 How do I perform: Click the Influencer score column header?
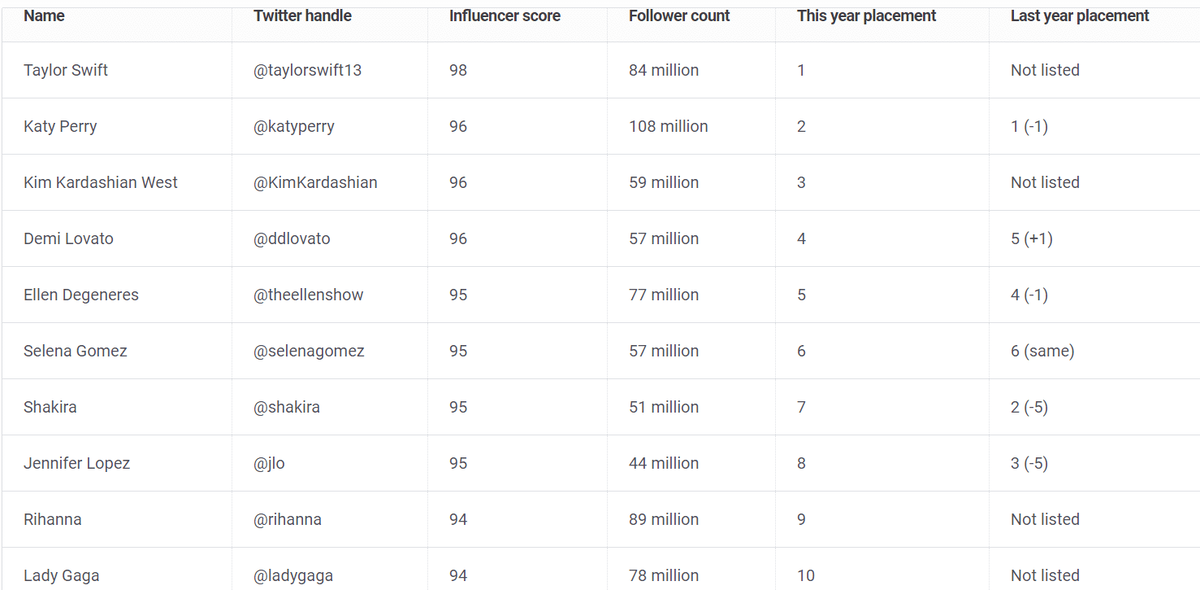pyautogui.click(x=504, y=16)
